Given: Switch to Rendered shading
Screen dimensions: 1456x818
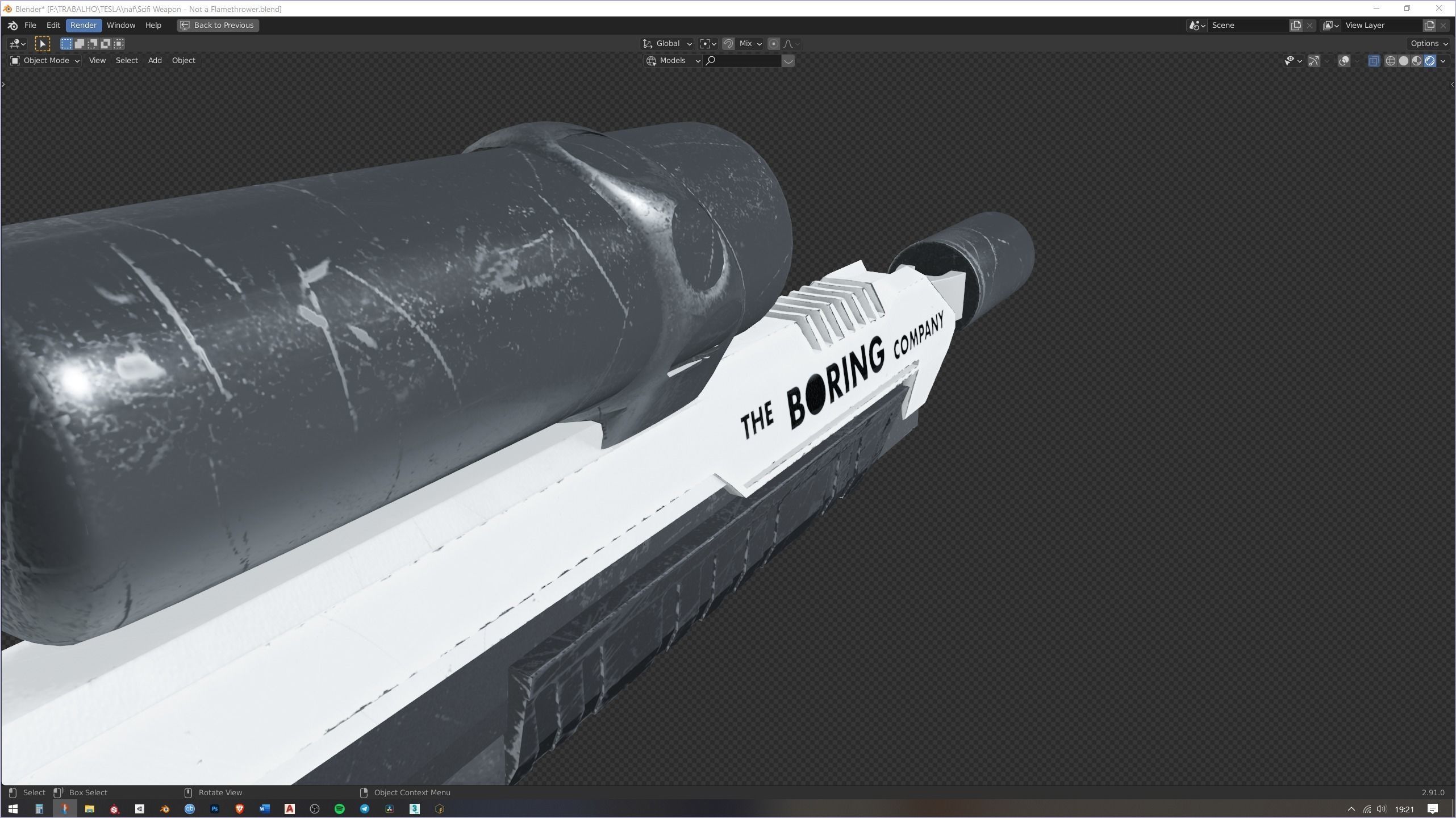Looking at the screenshot, I should point(1429,61).
